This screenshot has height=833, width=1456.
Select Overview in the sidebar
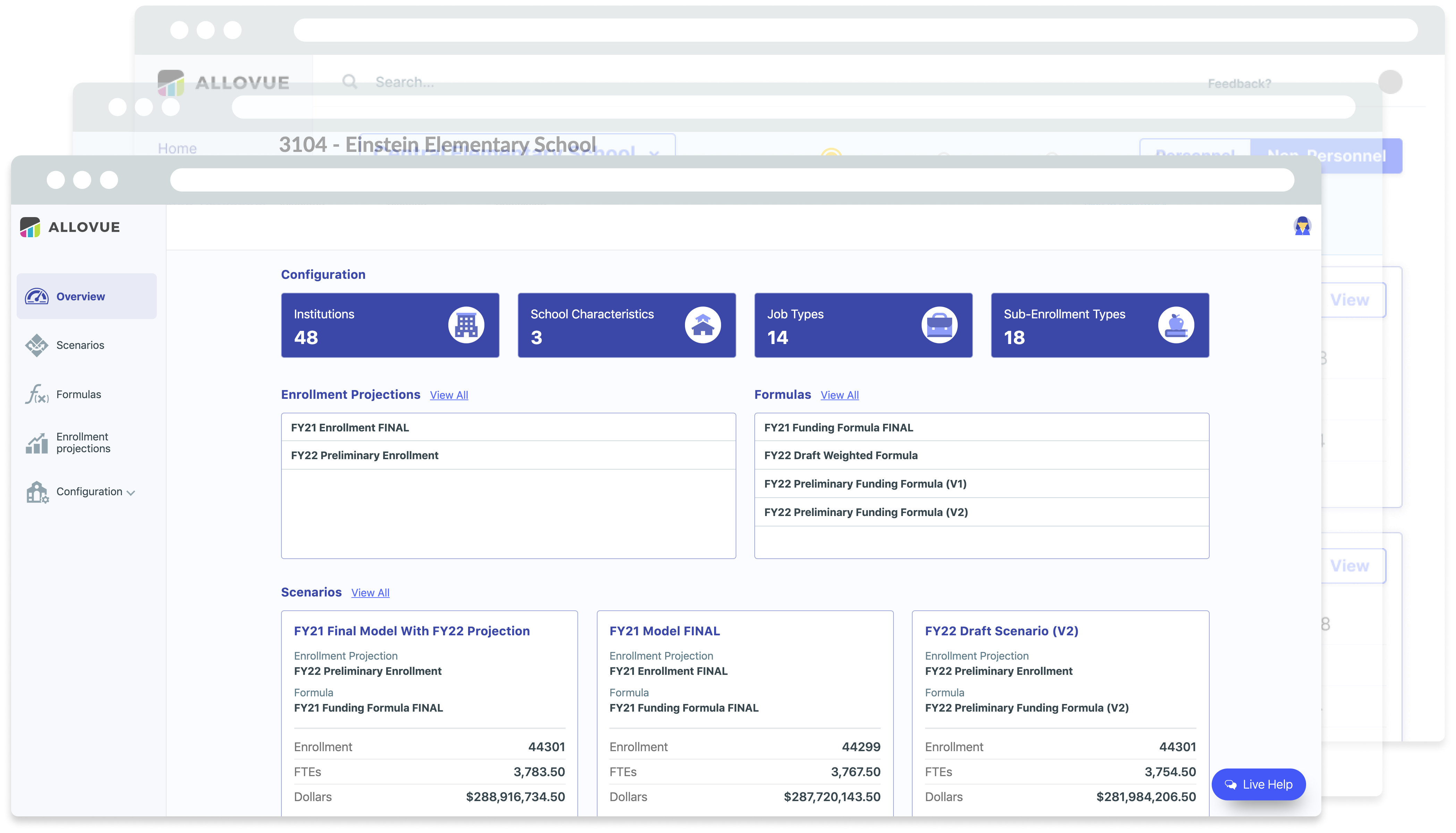point(80,297)
